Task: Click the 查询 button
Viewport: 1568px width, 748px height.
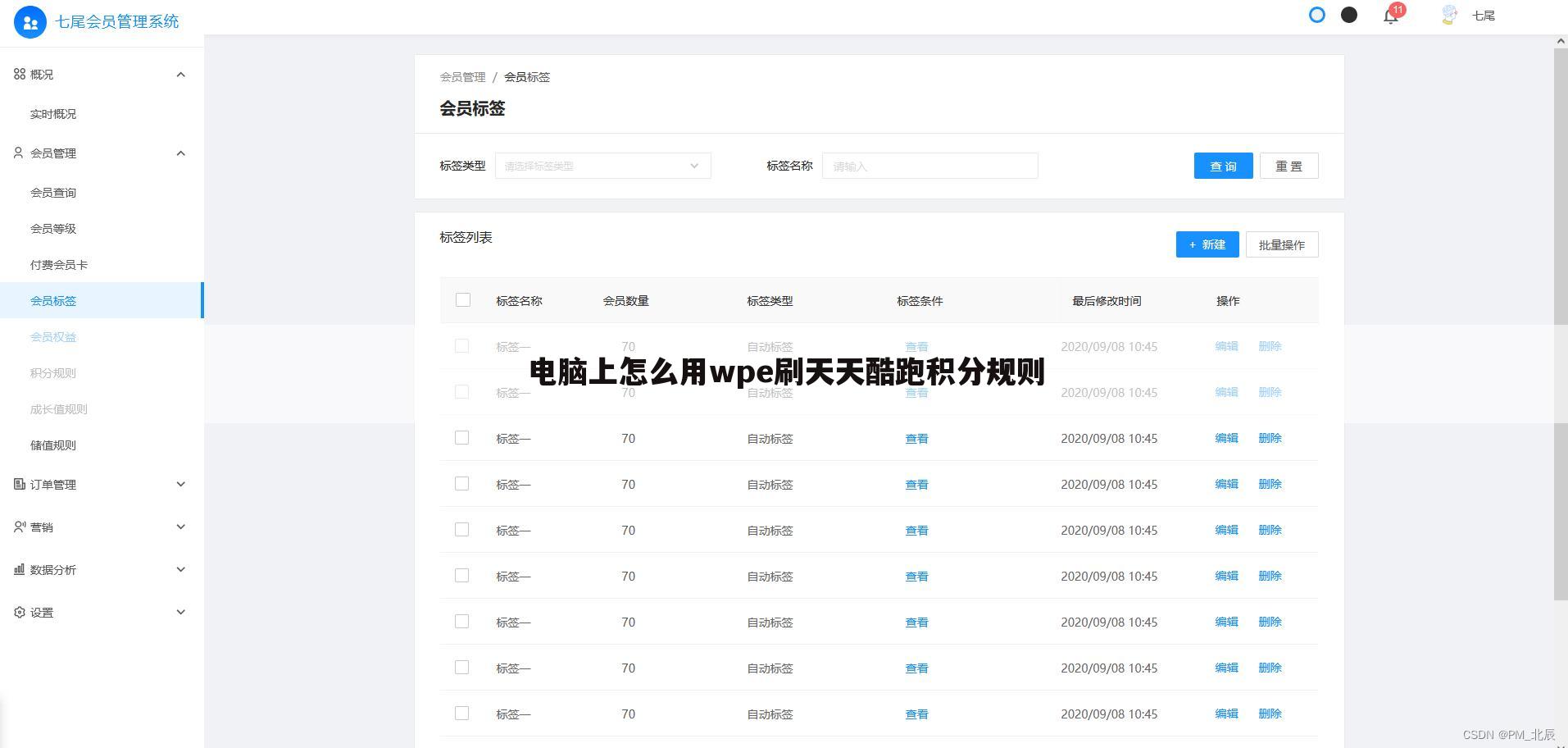Action: 1223,166
